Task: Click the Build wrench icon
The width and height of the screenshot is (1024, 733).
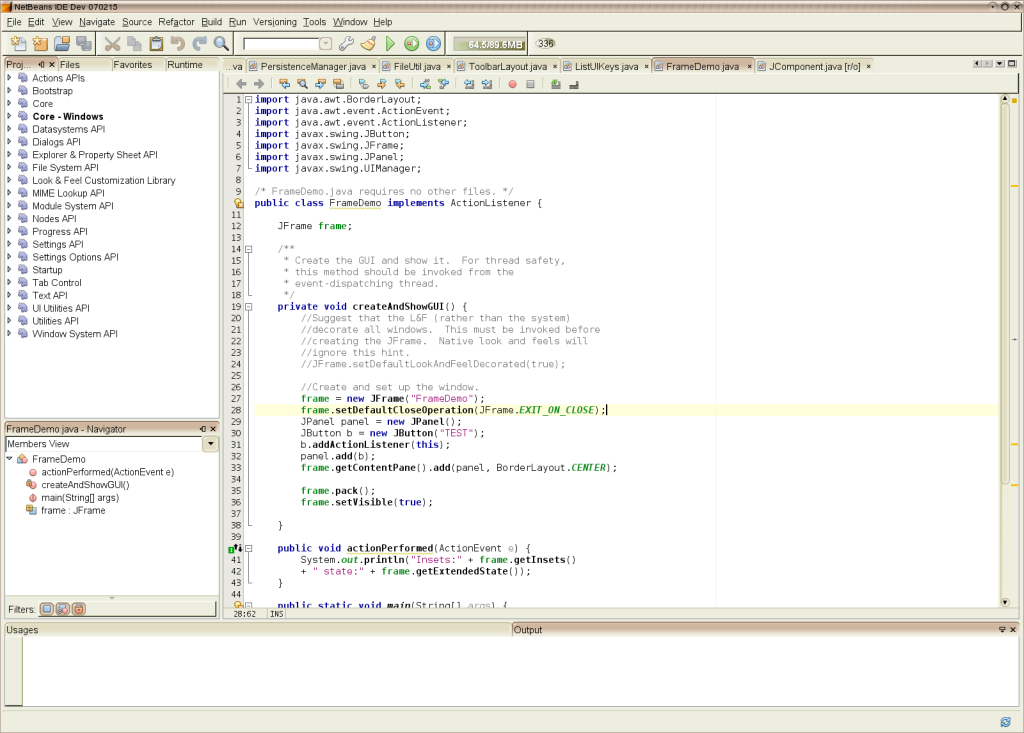Action: pos(346,44)
